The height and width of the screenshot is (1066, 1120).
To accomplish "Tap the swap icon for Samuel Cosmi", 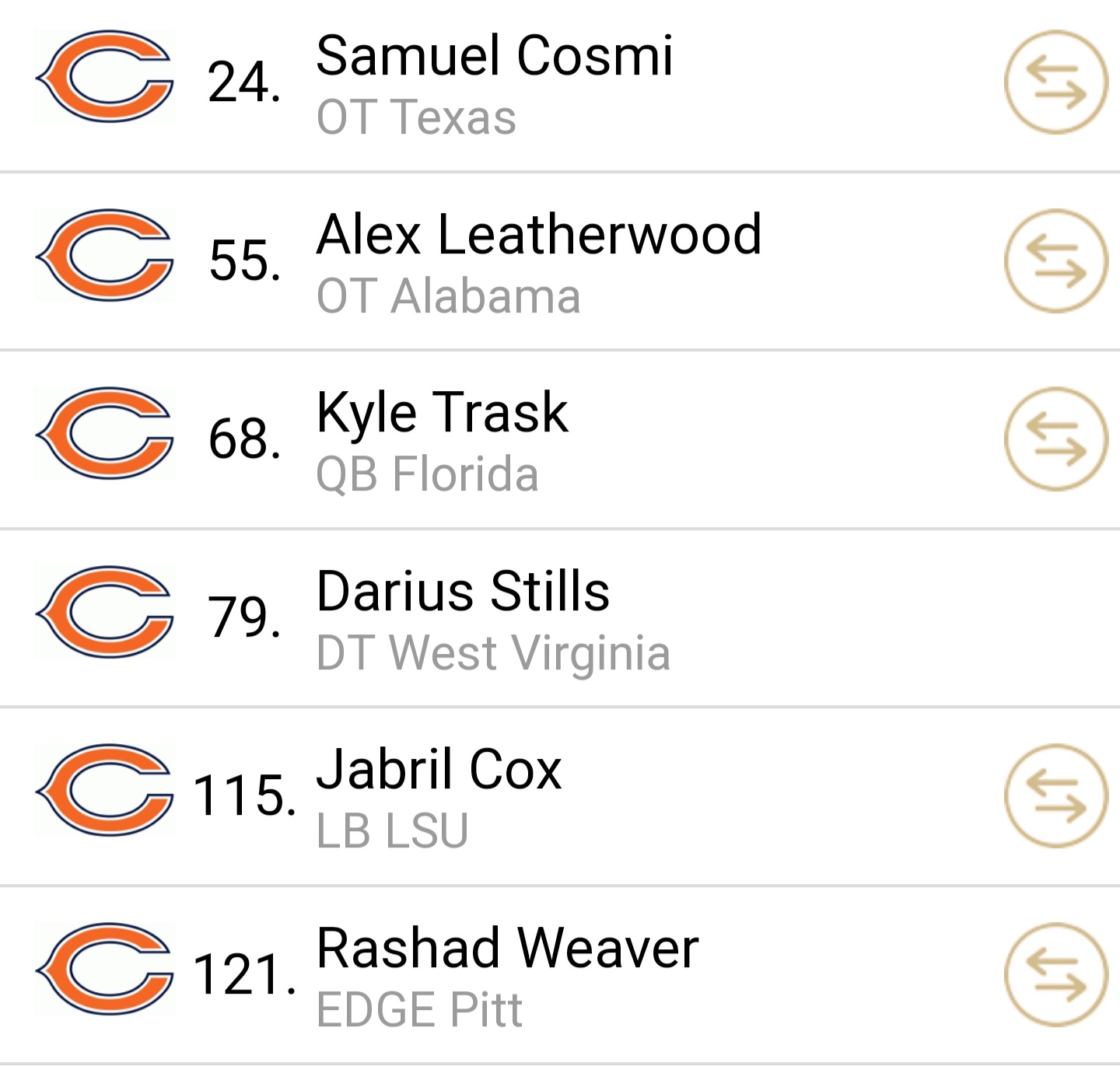I will tap(1055, 82).
